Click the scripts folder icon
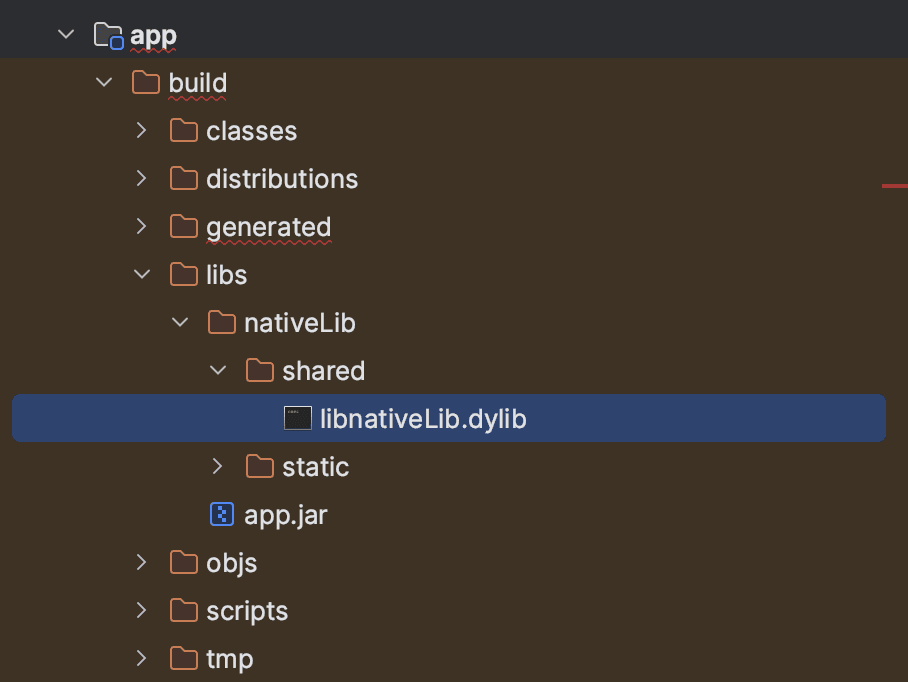The height and width of the screenshot is (682, 908). (x=184, y=610)
